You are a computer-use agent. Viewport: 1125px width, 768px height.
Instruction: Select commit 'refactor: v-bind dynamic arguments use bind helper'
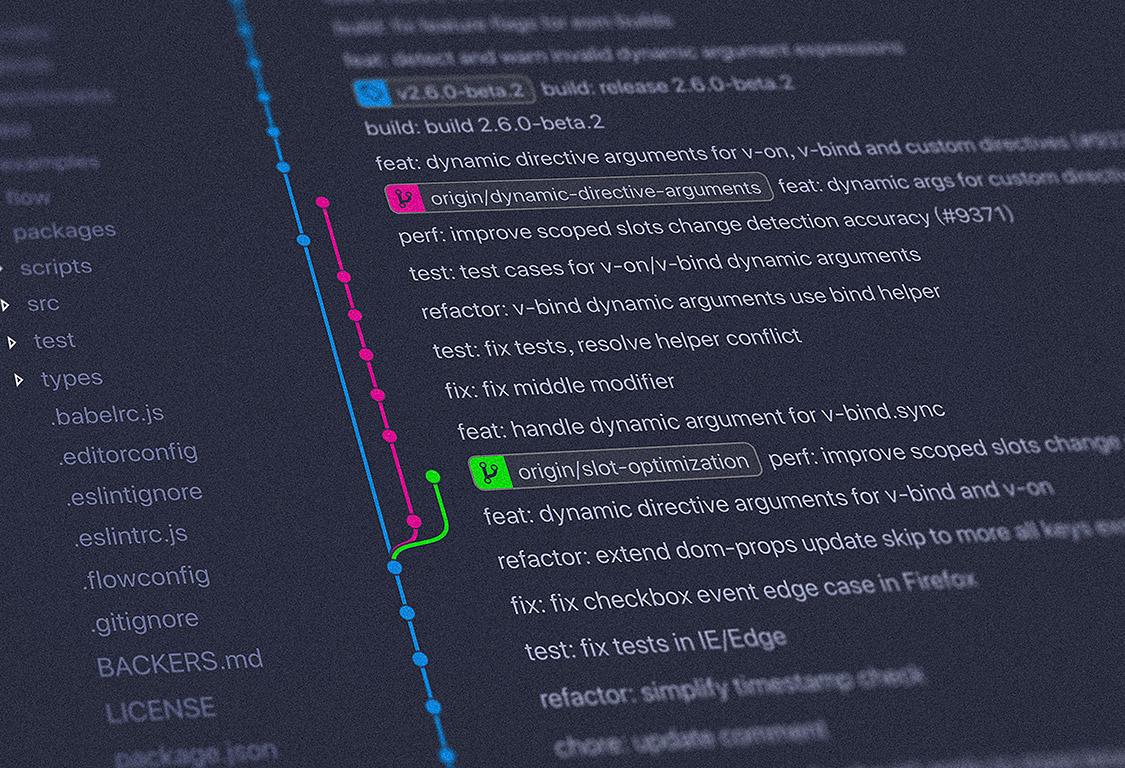[x=680, y=302]
